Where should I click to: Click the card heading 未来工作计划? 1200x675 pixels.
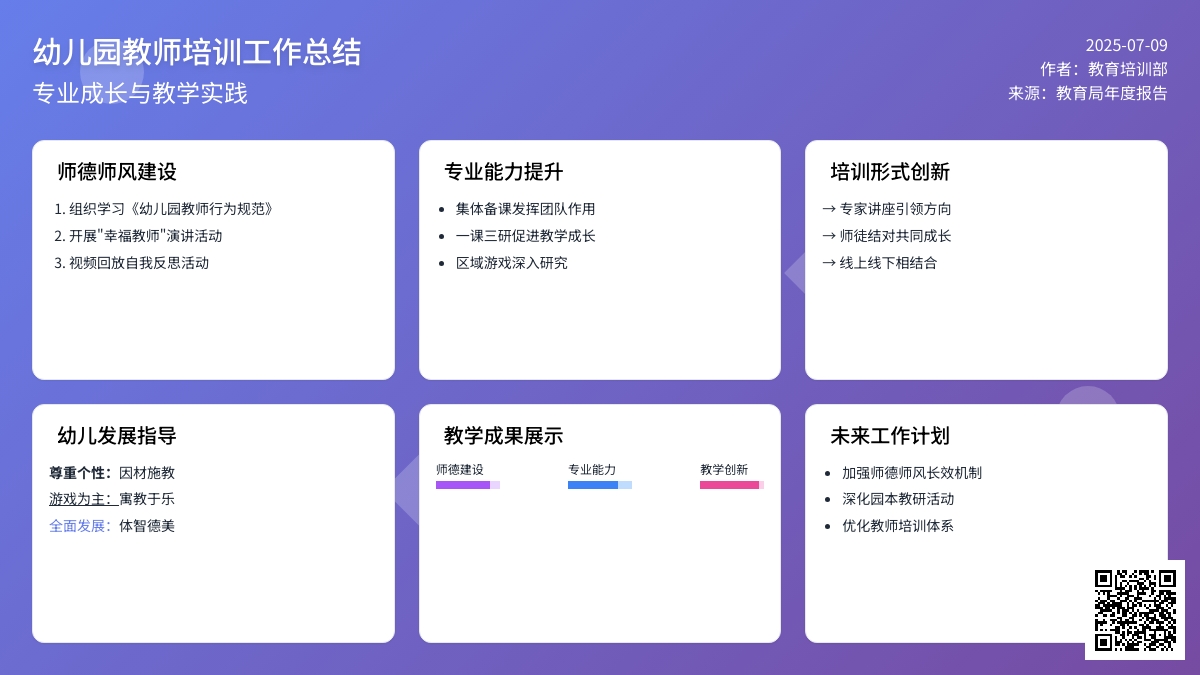pos(890,436)
